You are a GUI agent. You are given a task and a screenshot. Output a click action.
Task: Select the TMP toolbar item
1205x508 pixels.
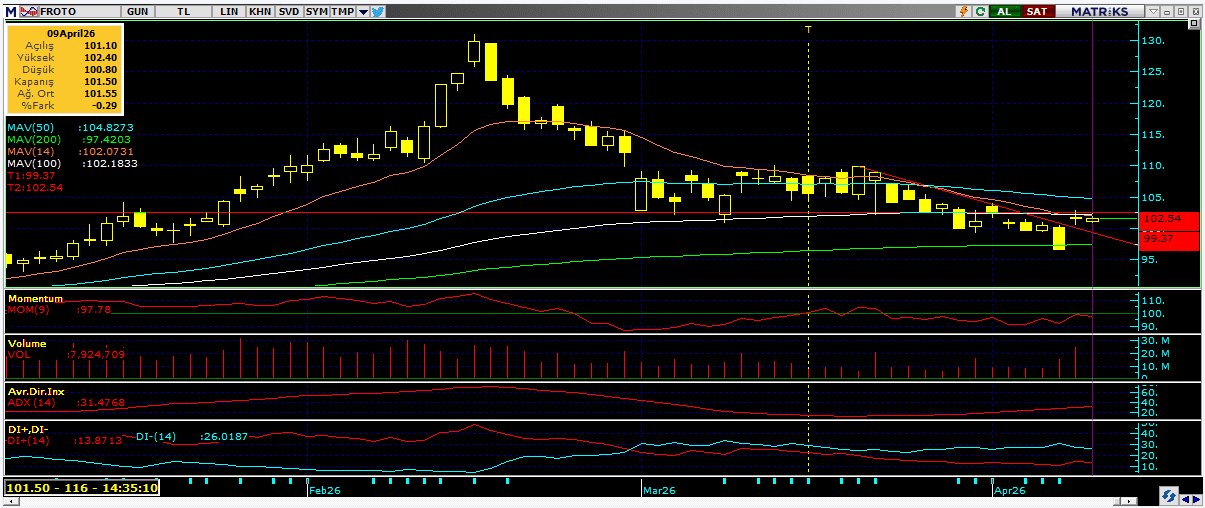pos(343,11)
